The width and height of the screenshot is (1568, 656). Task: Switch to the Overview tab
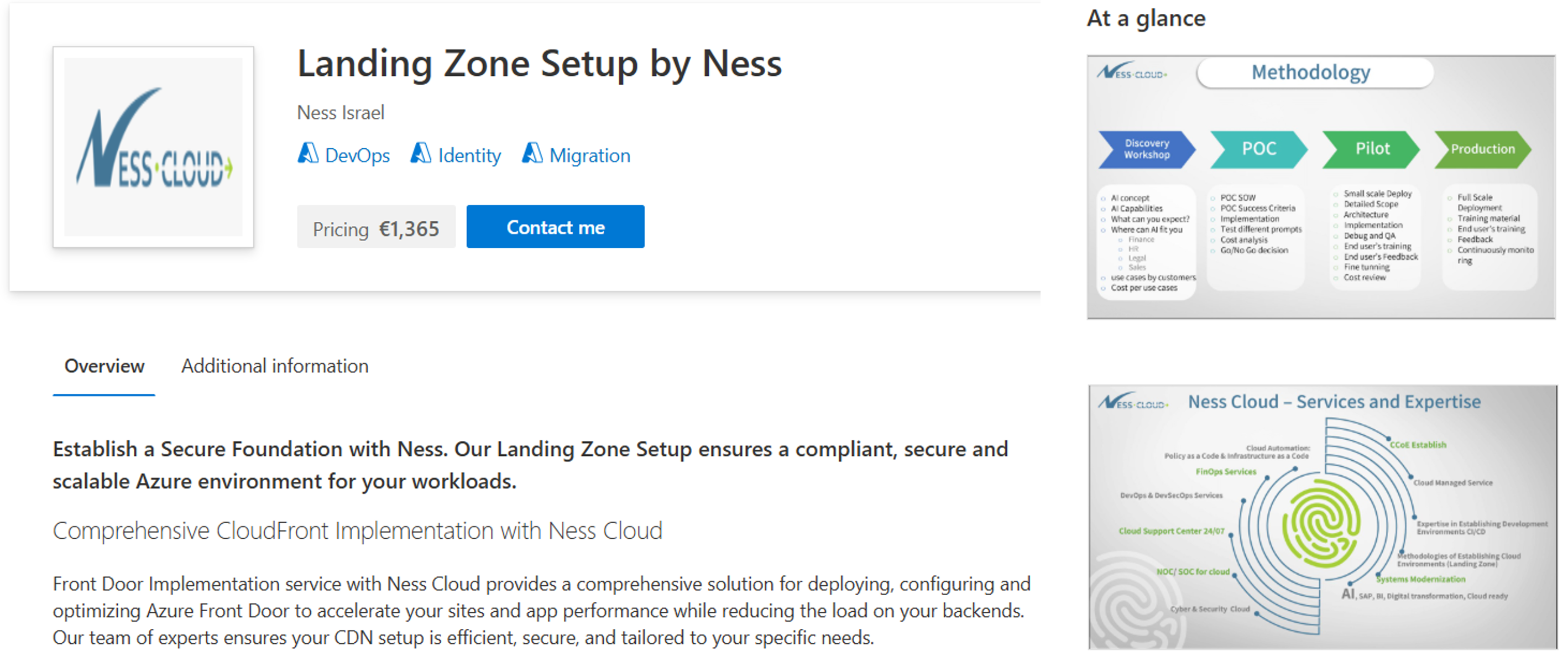coord(104,366)
